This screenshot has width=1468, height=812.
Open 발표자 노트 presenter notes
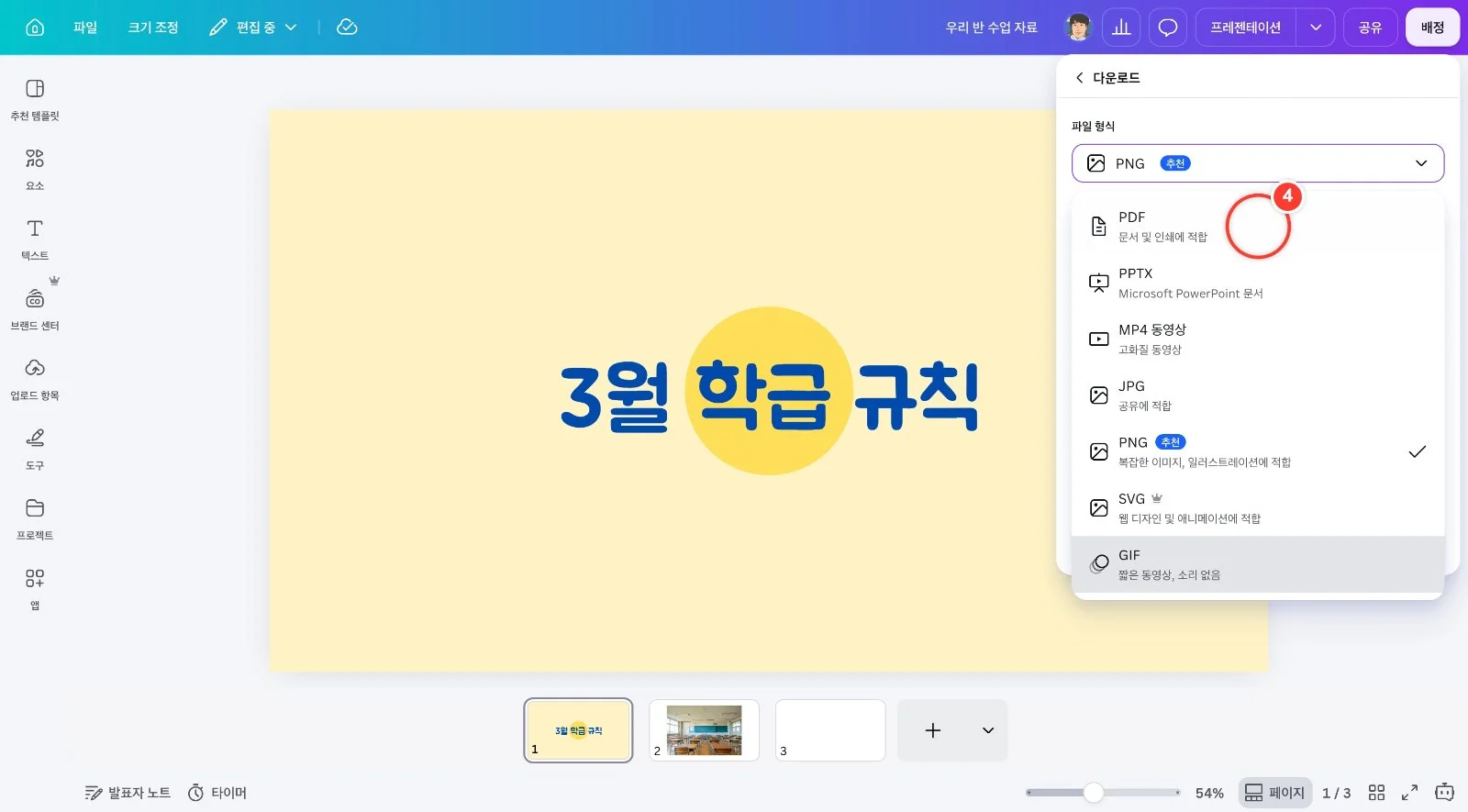(128, 793)
